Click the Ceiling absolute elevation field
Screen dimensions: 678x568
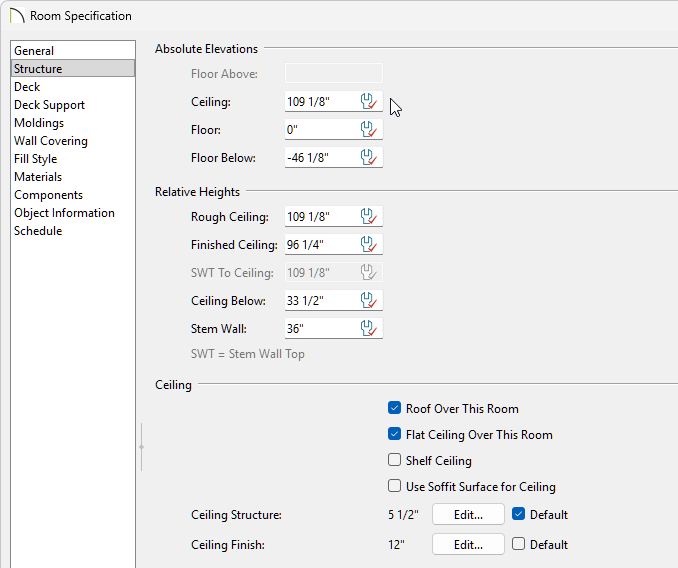point(334,102)
